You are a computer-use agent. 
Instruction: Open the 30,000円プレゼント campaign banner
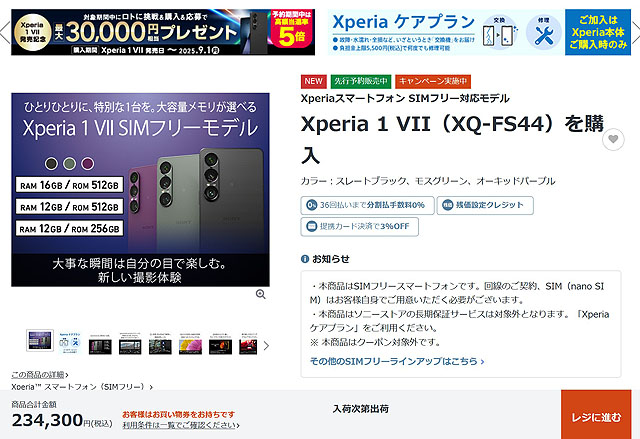163,32
